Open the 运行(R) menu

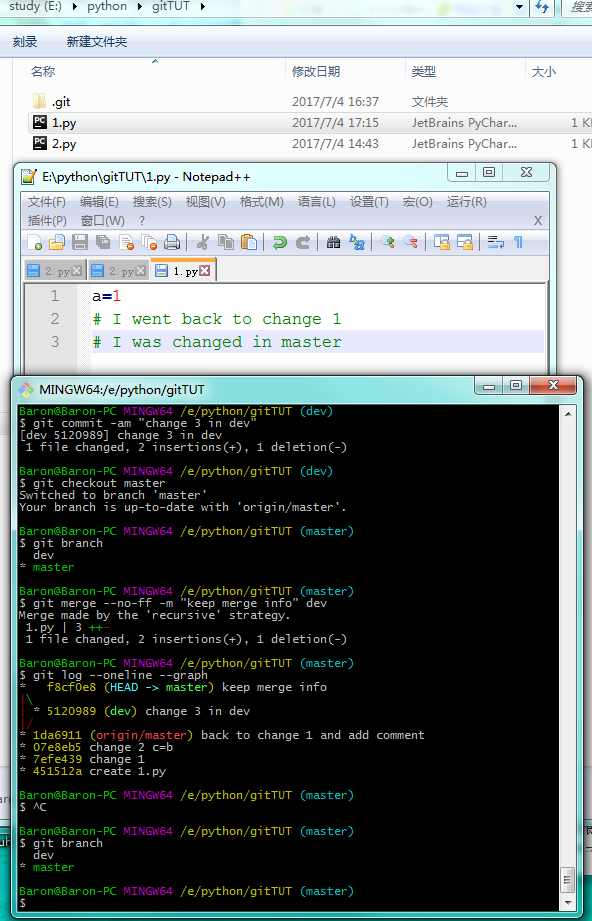pyautogui.click(x=466, y=202)
